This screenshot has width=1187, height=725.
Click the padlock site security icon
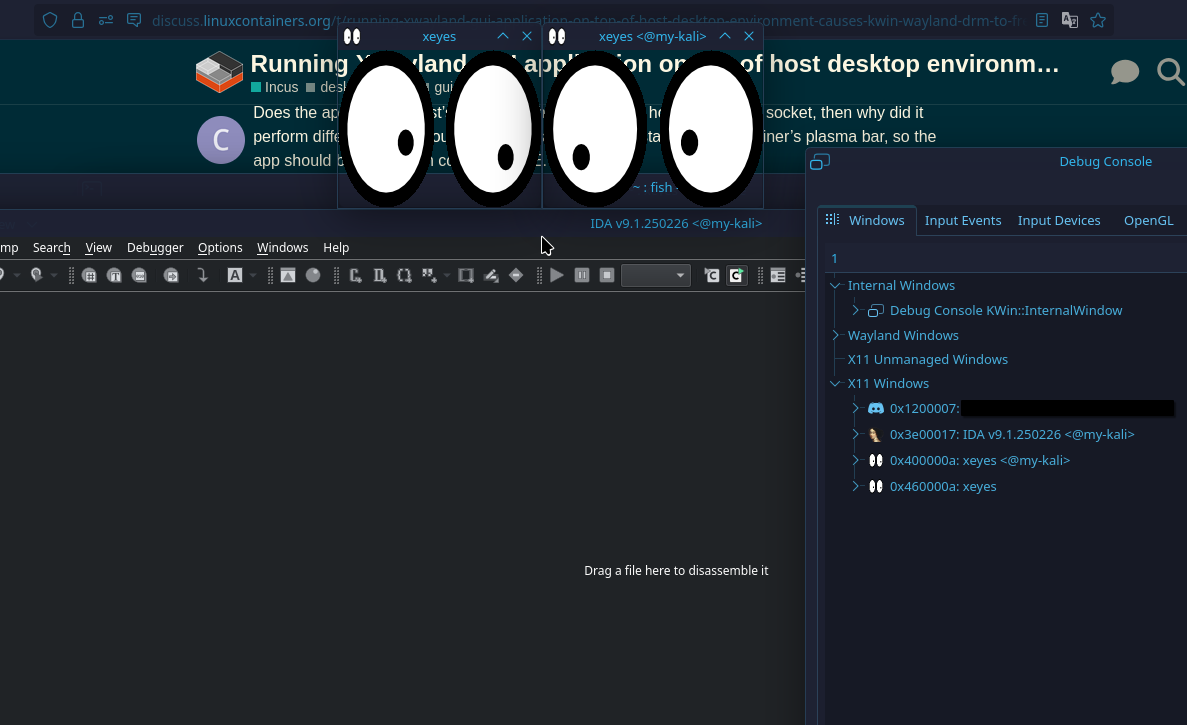tap(77, 20)
